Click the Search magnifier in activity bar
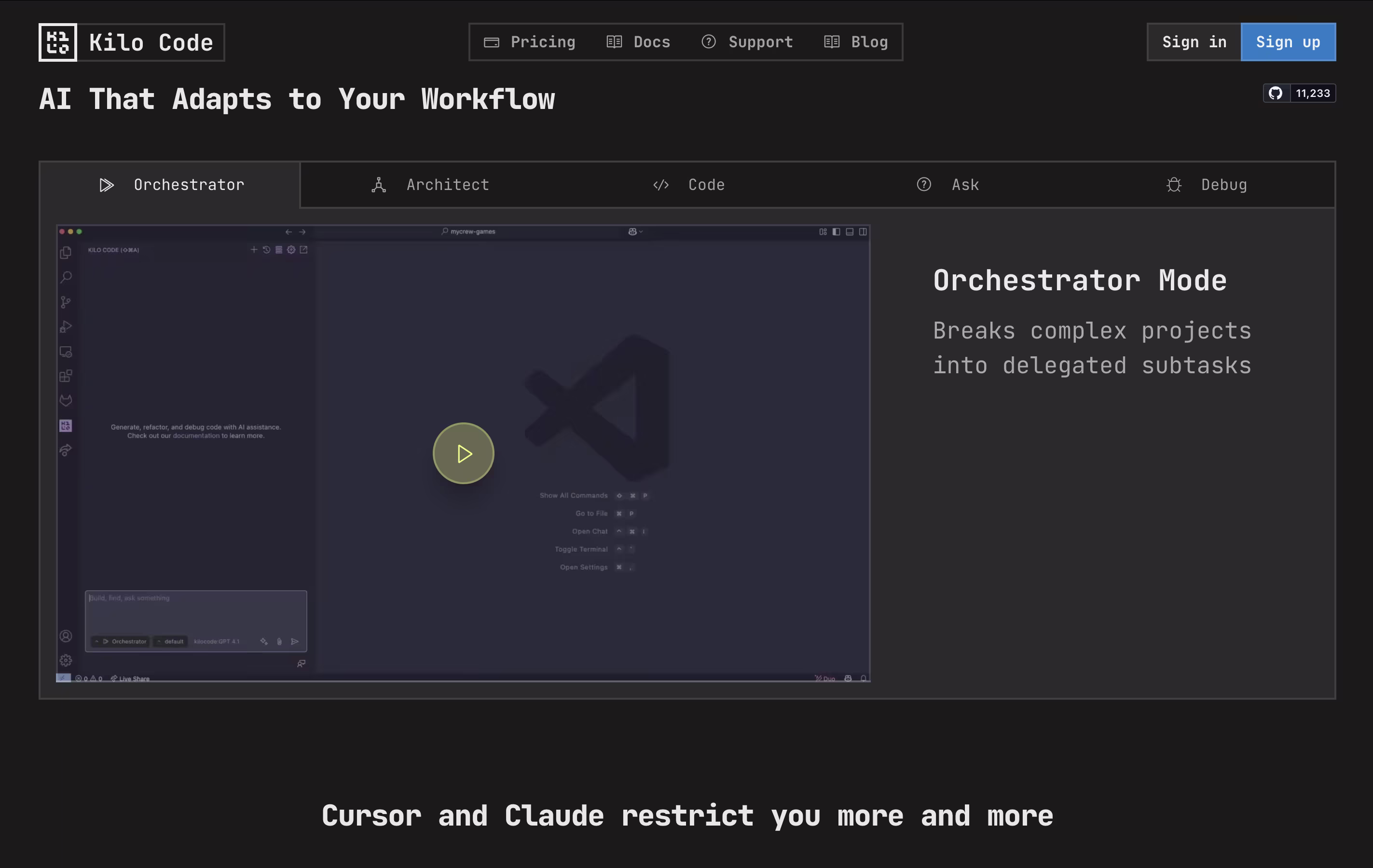Screen dimensions: 1373x868 click(x=66, y=277)
